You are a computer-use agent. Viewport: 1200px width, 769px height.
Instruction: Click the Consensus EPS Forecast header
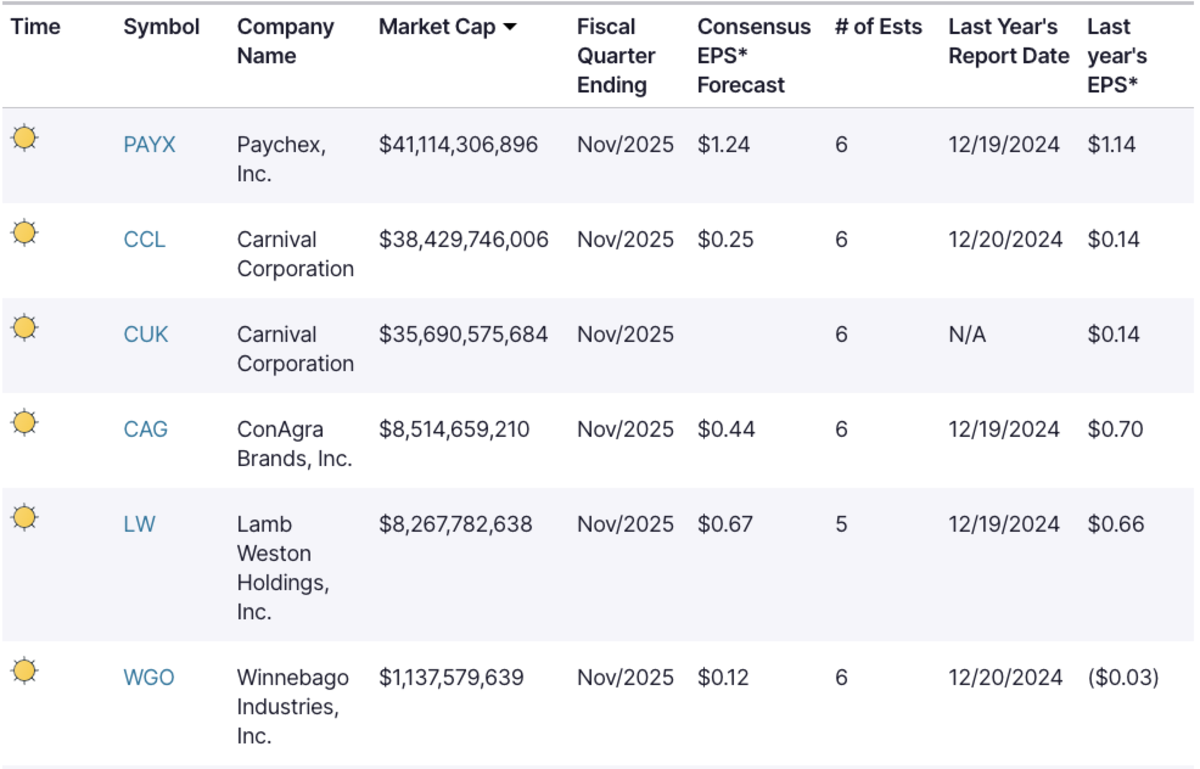754,56
